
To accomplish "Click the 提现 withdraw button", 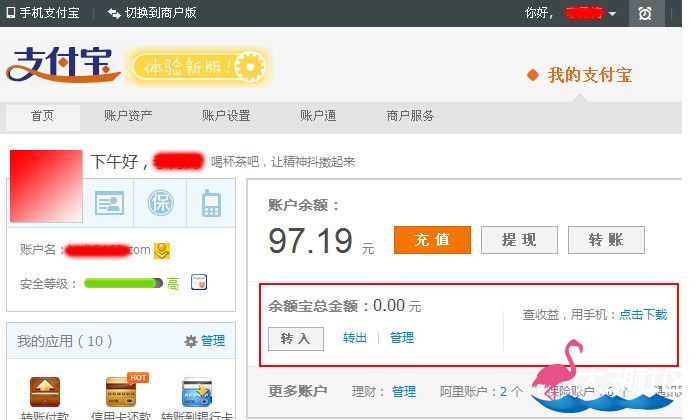I will [x=519, y=240].
